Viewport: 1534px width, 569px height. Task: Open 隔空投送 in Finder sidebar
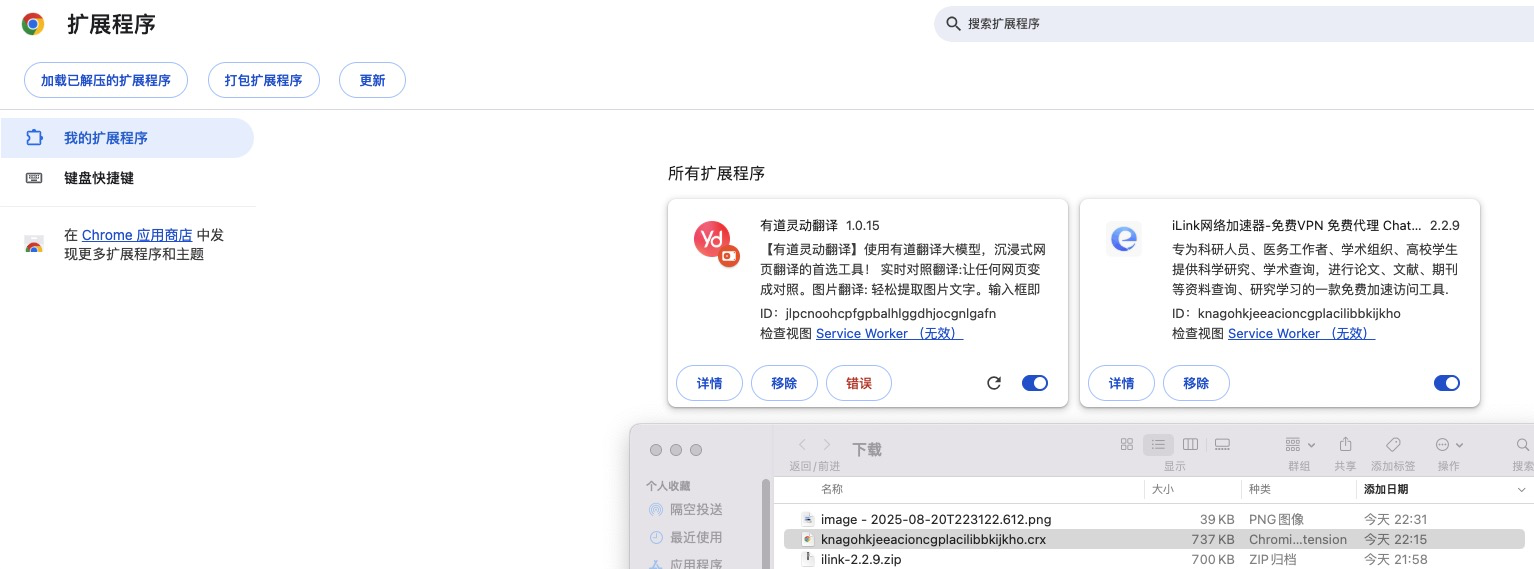click(686, 510)
